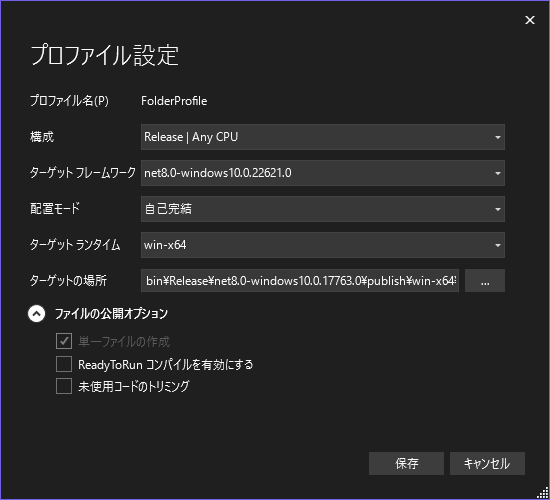Open the ターゲット ランタイム dropdown showing win-x64
550x500 pixels.
point(323,245)
